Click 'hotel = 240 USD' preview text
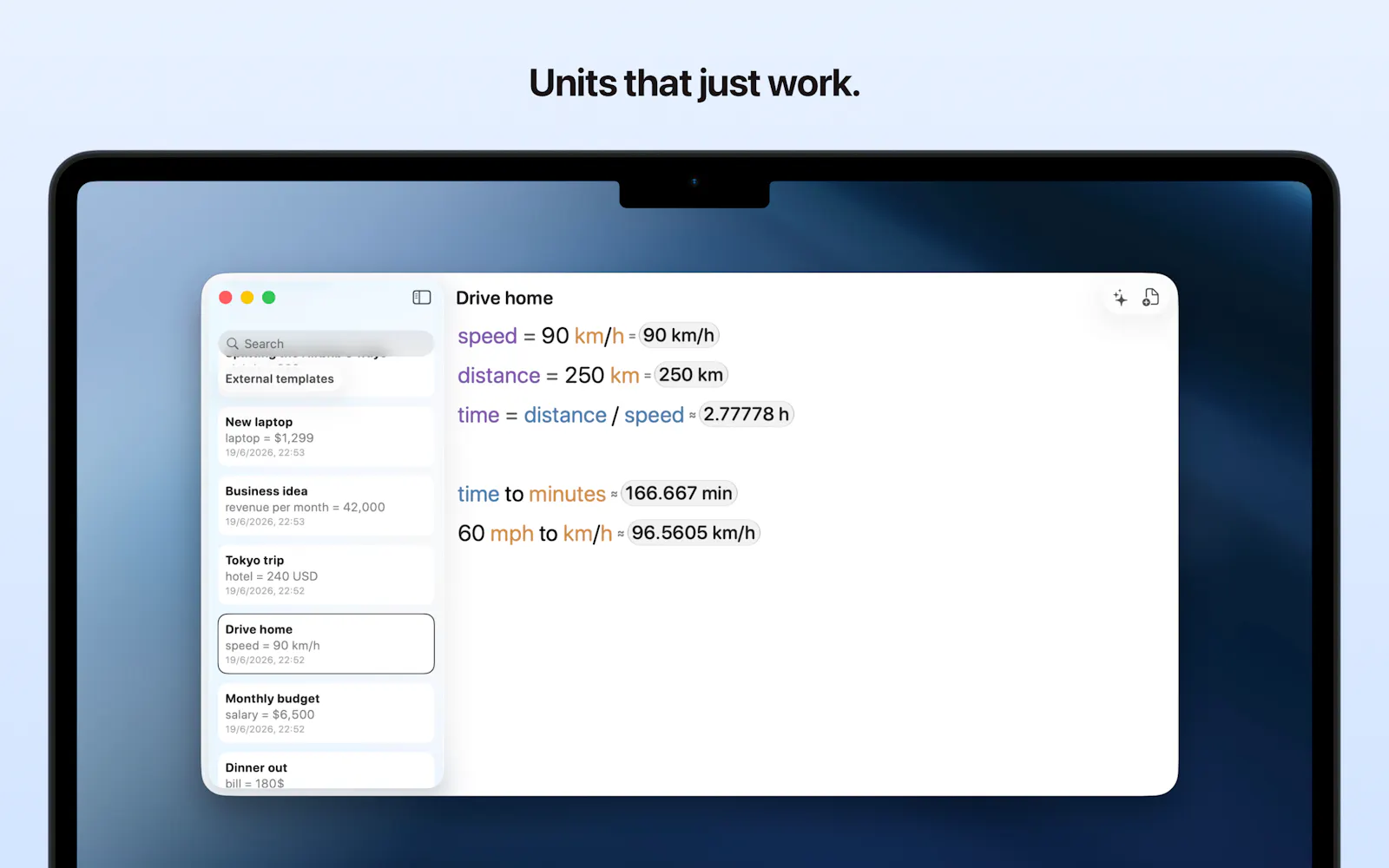 coord(272,576)
